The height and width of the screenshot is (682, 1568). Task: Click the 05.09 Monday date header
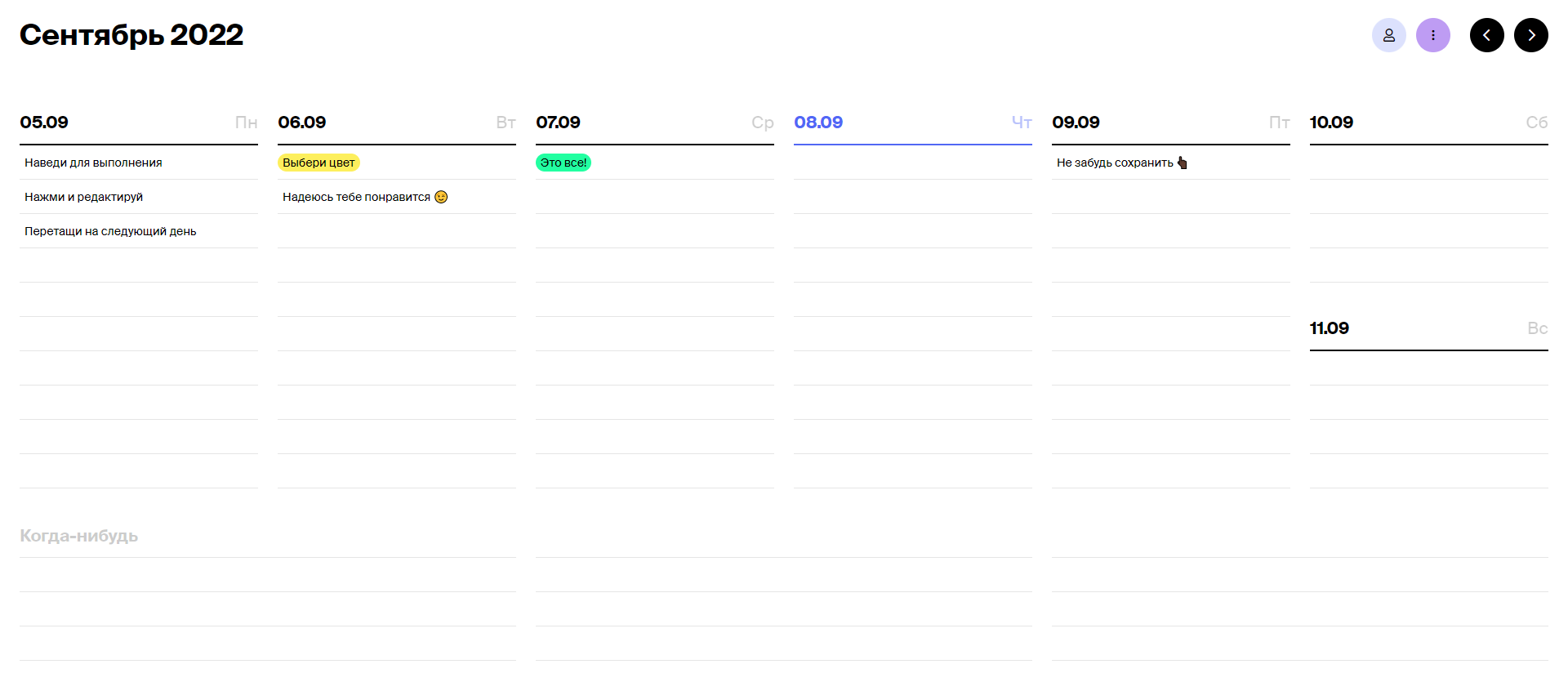tap(44, 123)
